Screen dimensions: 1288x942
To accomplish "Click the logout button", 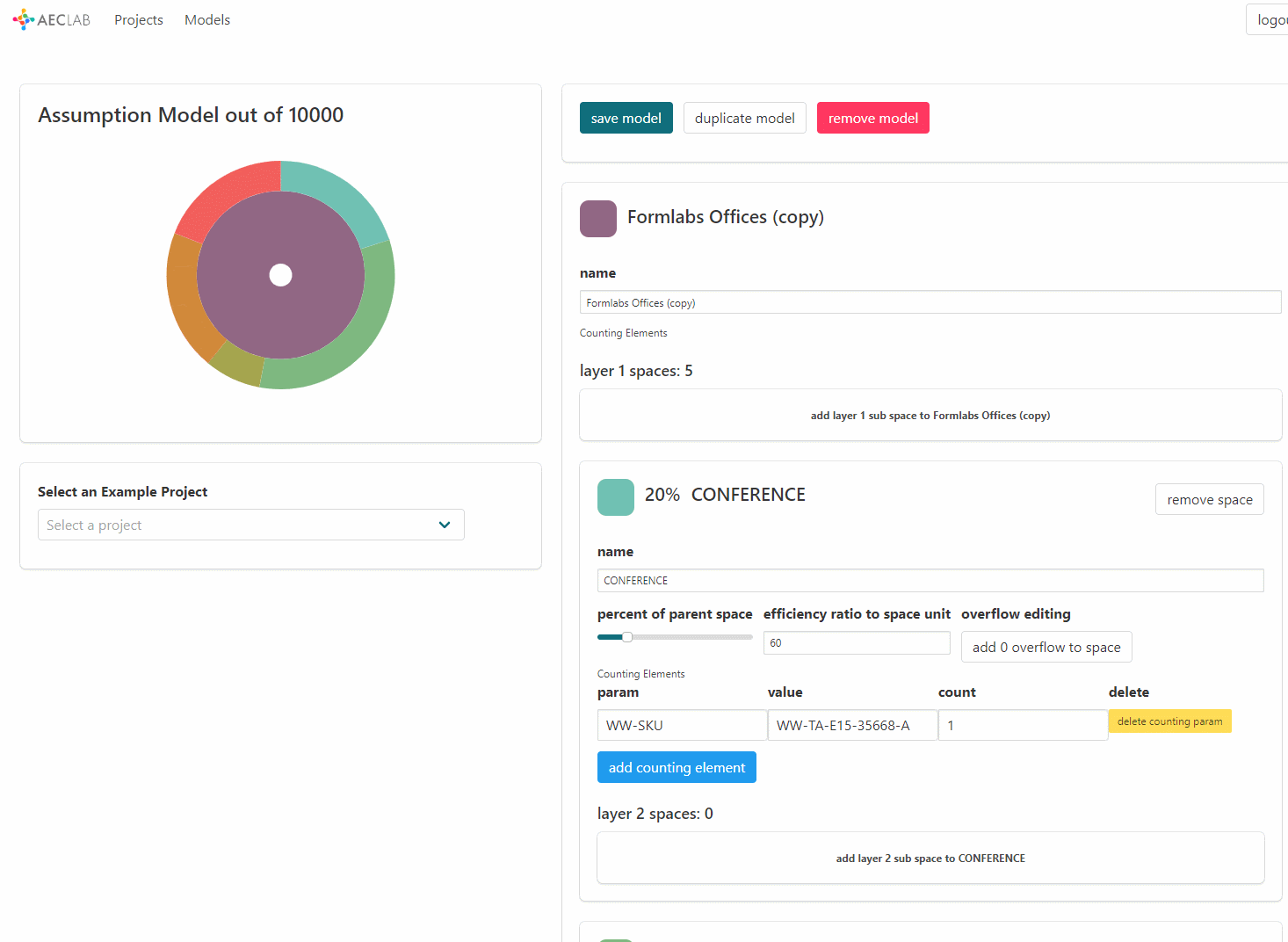I will click(1269, 19).
